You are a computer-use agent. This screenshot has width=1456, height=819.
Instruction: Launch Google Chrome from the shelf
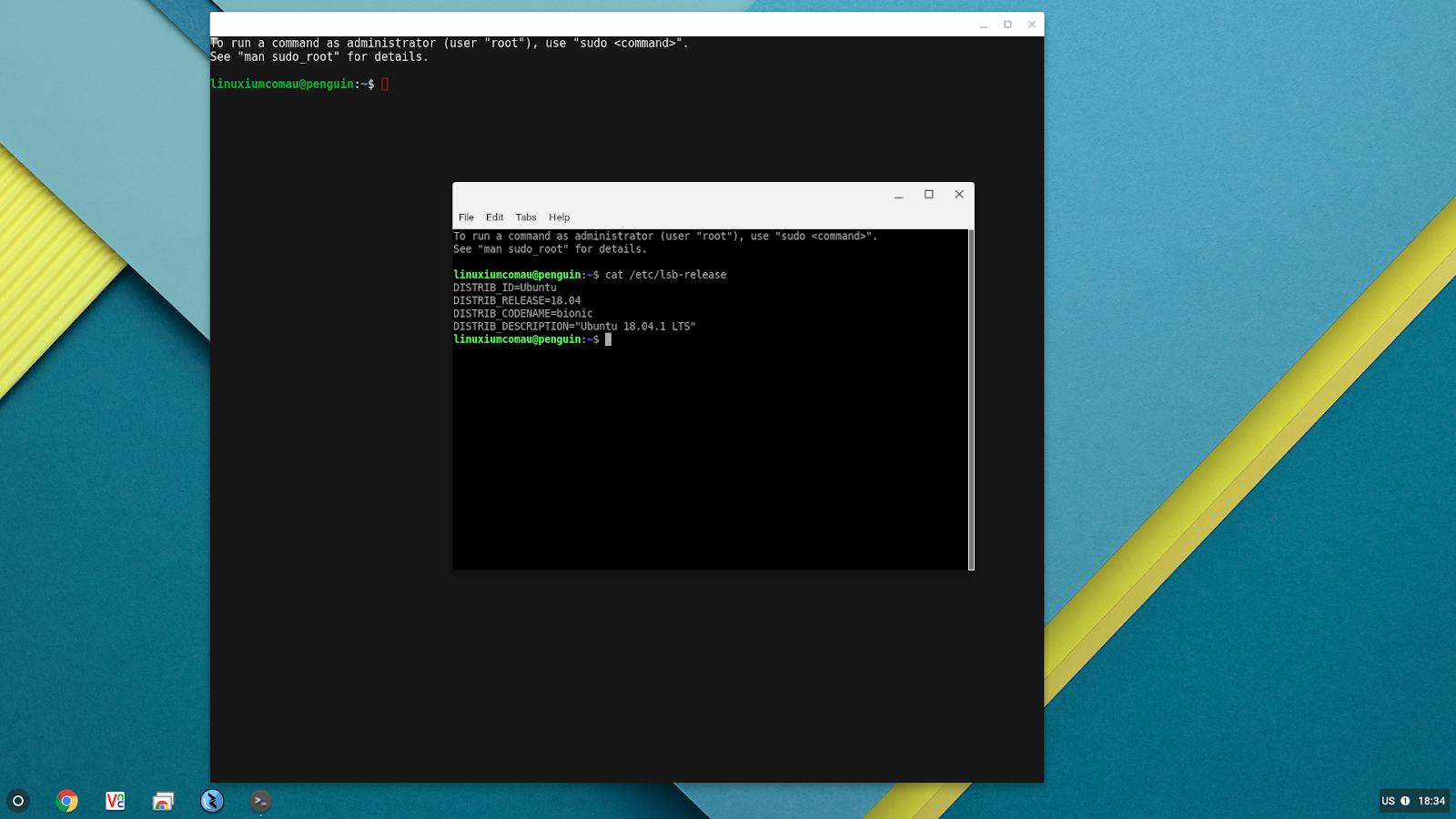pyautogui.click(x=66, y=801)
